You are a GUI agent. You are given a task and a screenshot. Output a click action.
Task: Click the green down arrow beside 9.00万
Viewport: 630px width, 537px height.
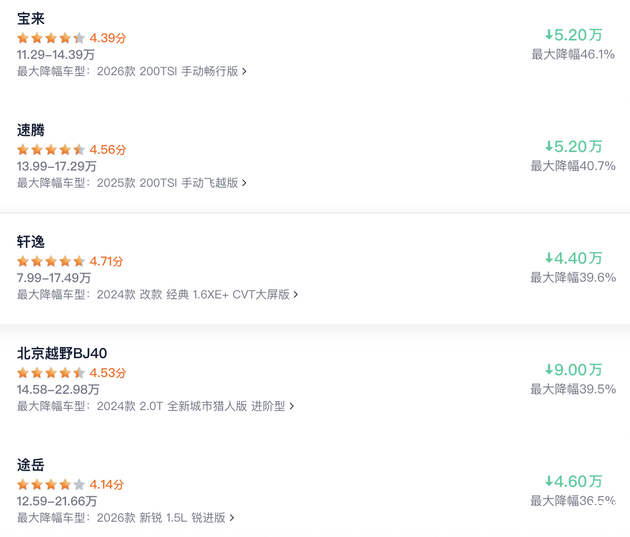click(549, 370)
